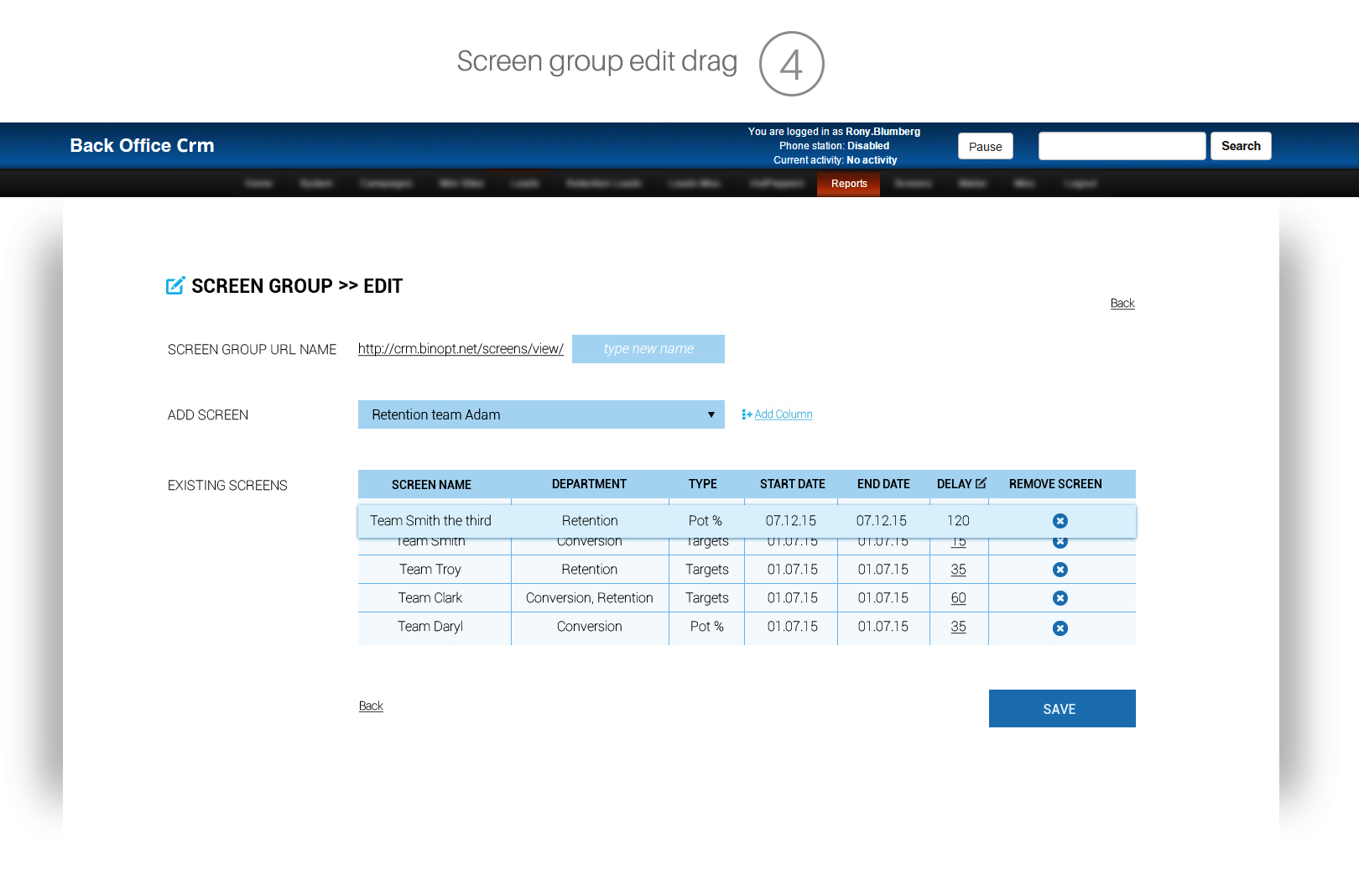
Task: Click Team Daryl's Pot % type cell
Action: tap(707, 627)
